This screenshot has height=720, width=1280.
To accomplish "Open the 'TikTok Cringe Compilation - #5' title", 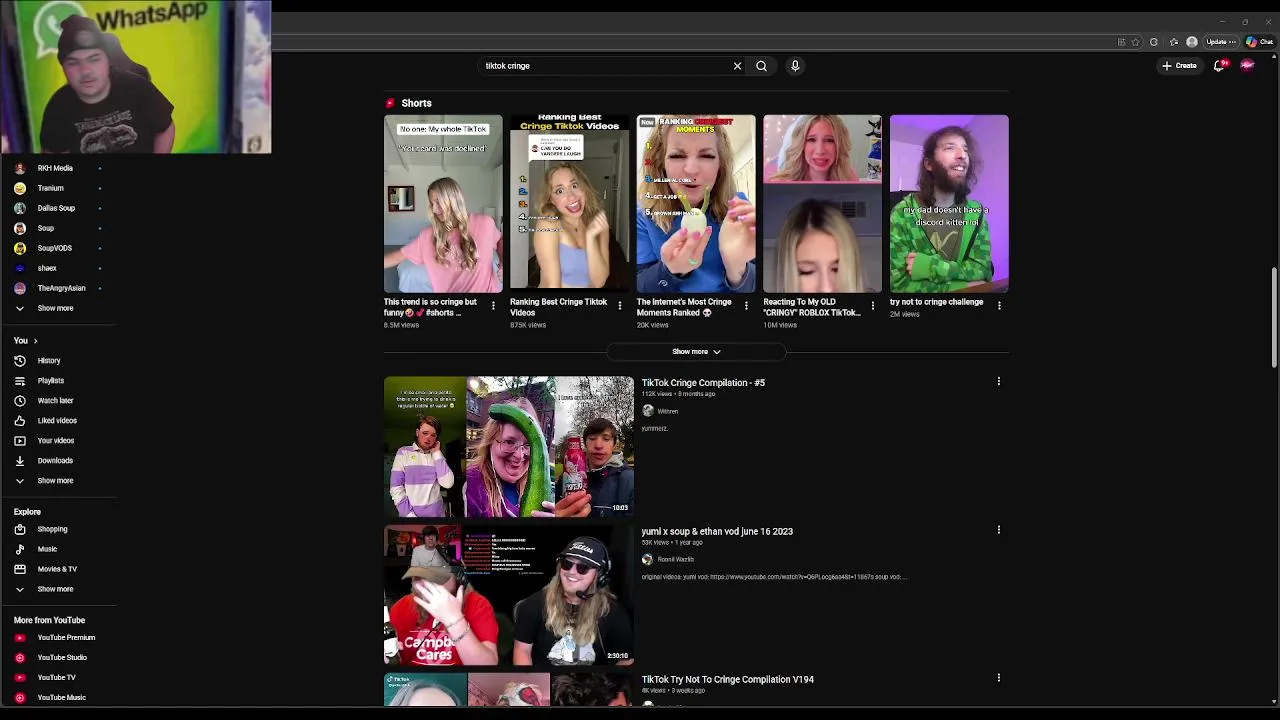I will 703,383.
